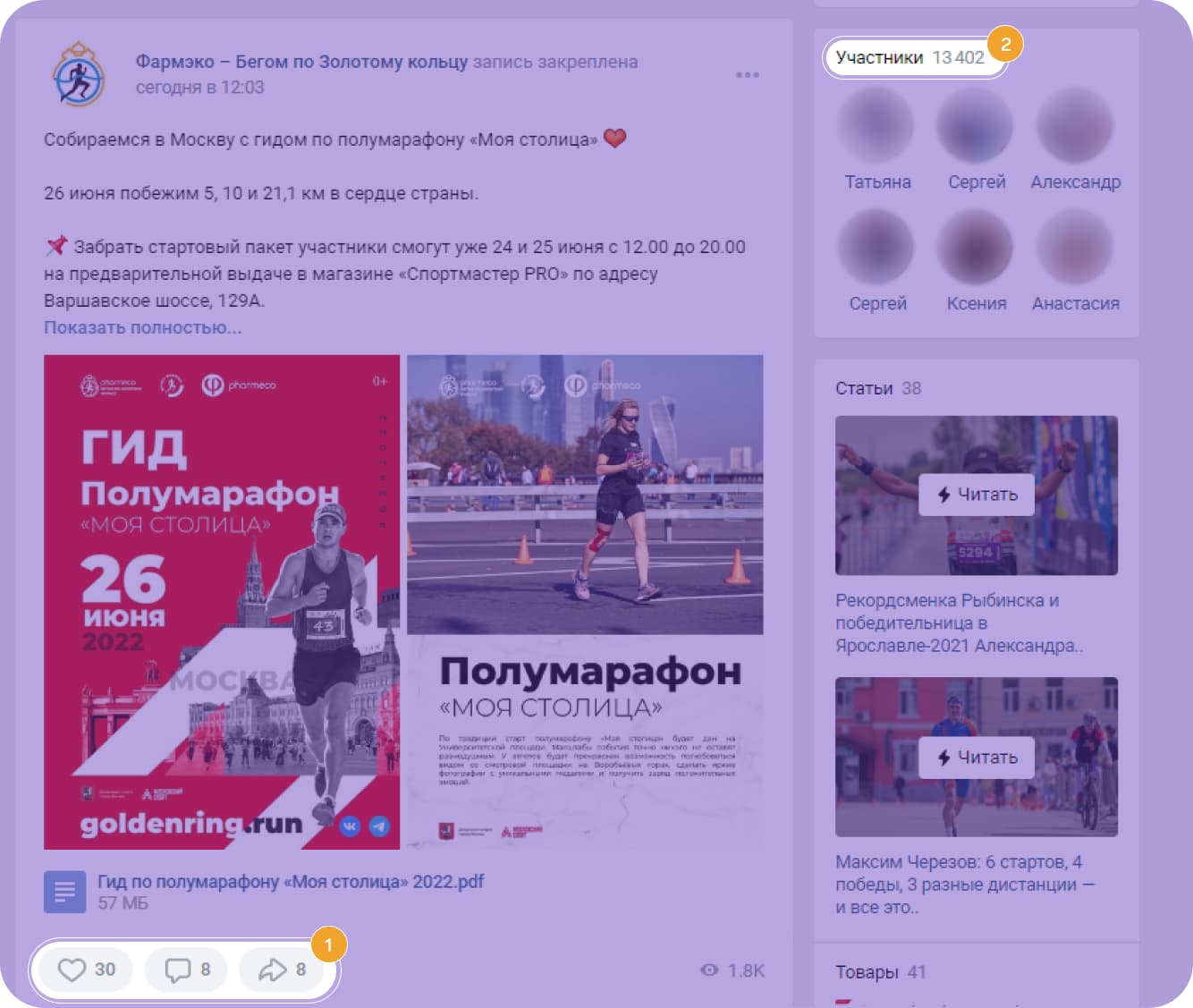Viewport: 1193px width, 1008px height.
Task: Open Татьяна's profile avatar
Action: click(x=876, y=127)
